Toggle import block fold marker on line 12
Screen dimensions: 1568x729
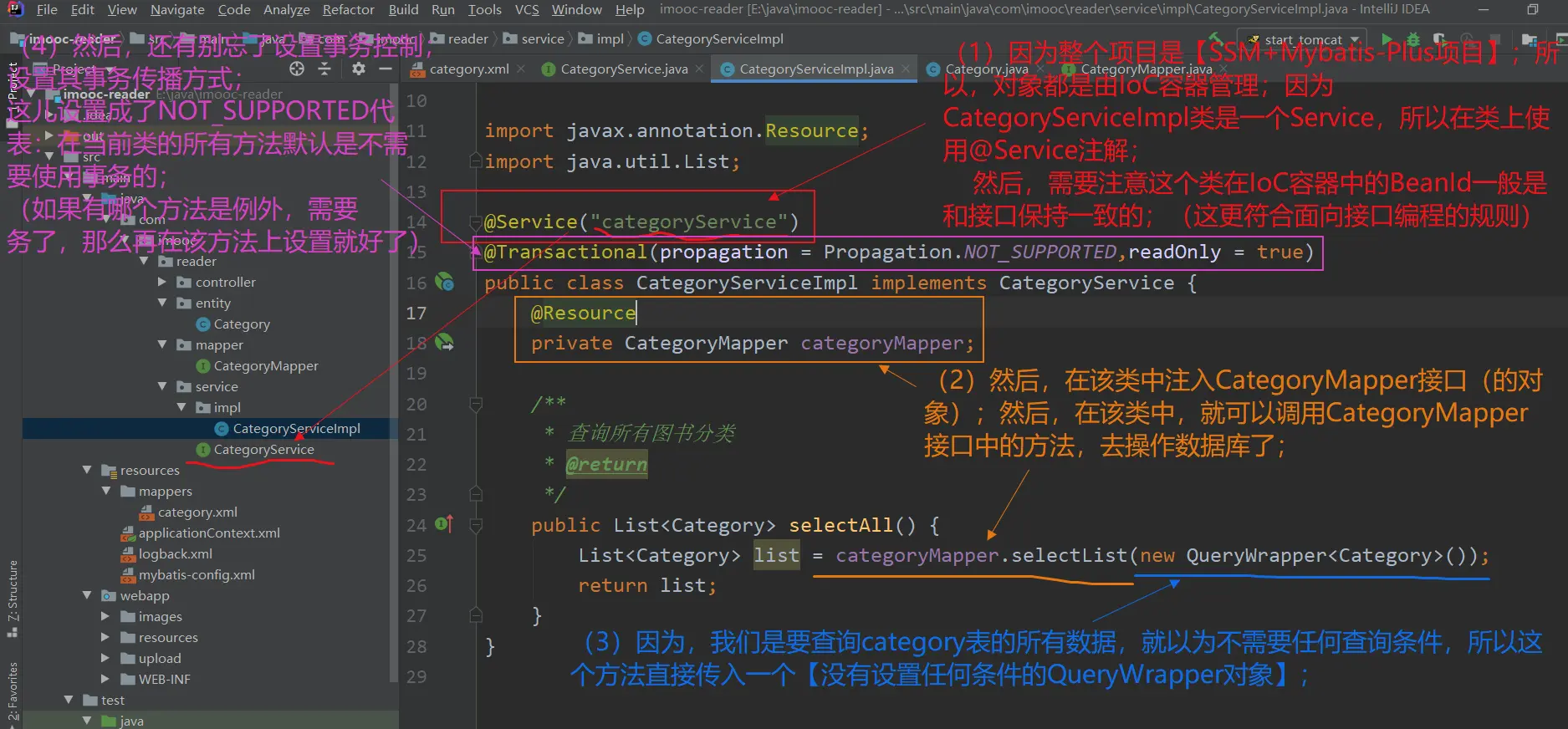[476, 161]
